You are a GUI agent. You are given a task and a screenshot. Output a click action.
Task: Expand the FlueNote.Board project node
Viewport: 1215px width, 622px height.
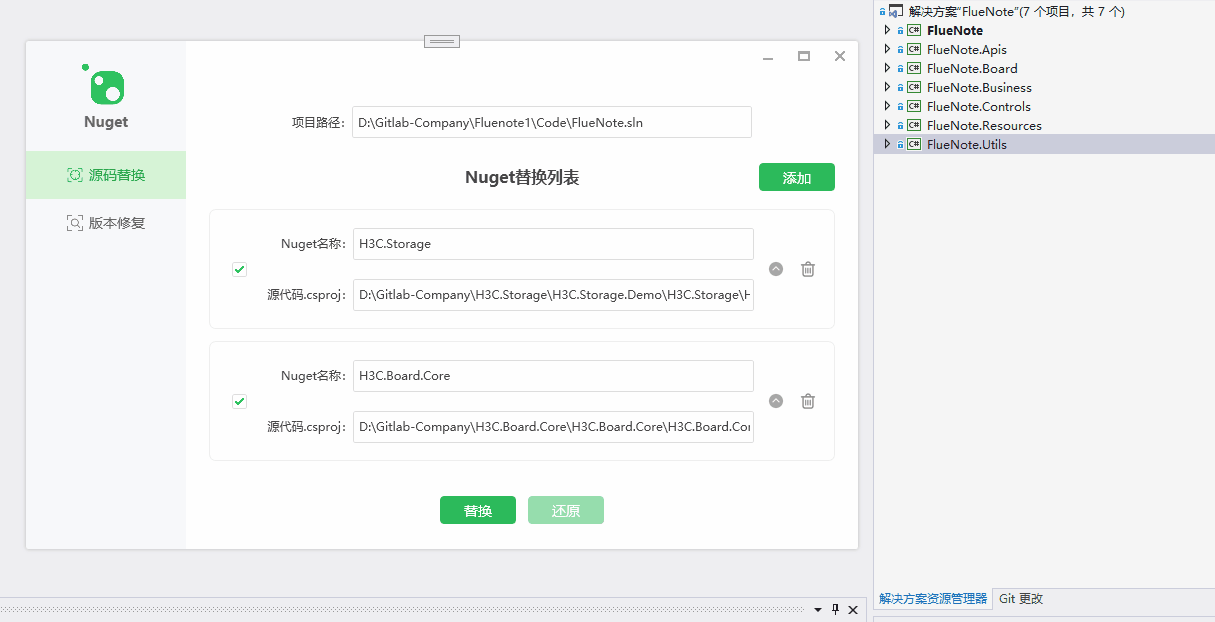tap(886, 68)
